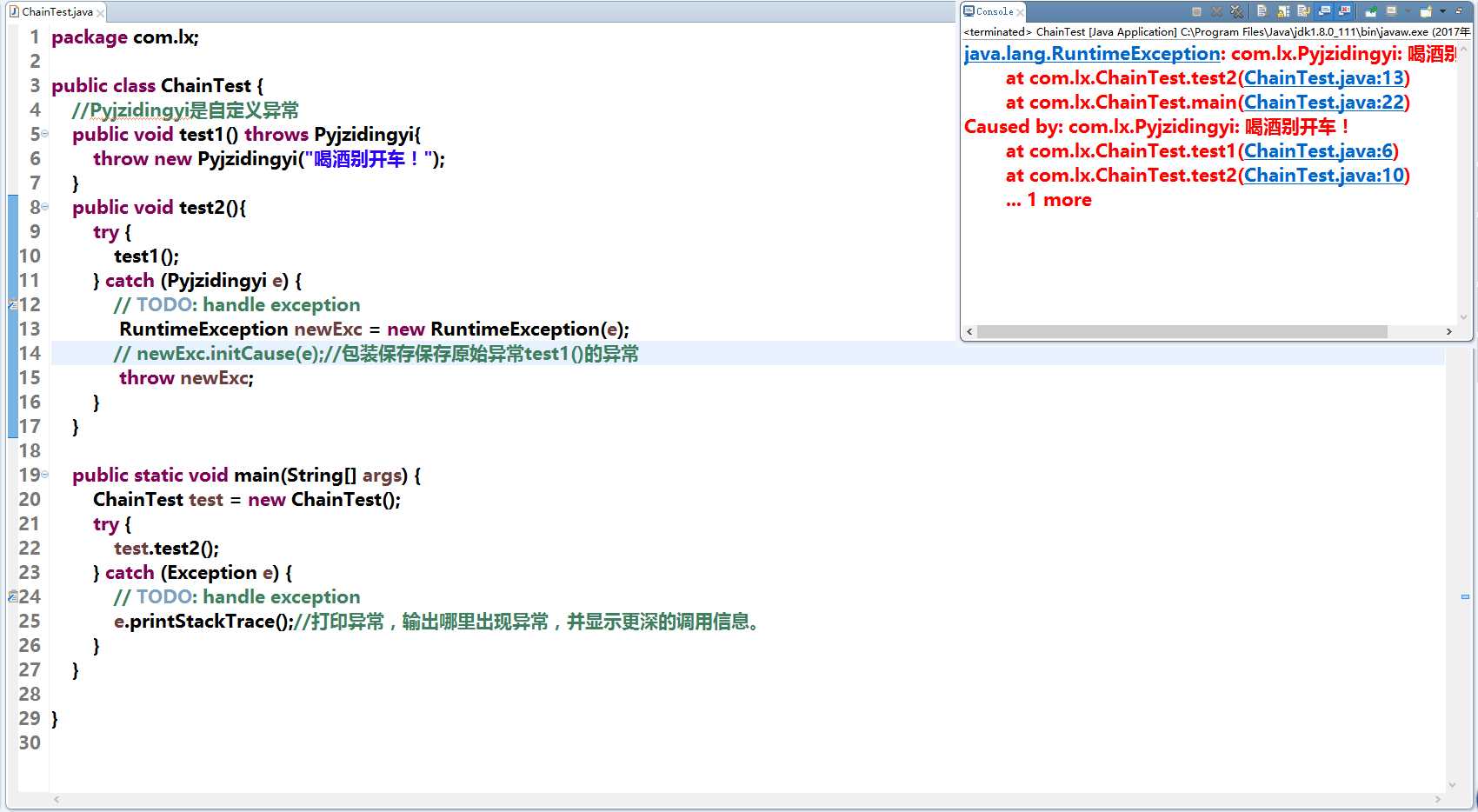
Task: Select the Console tab
Action: (994, 11)
